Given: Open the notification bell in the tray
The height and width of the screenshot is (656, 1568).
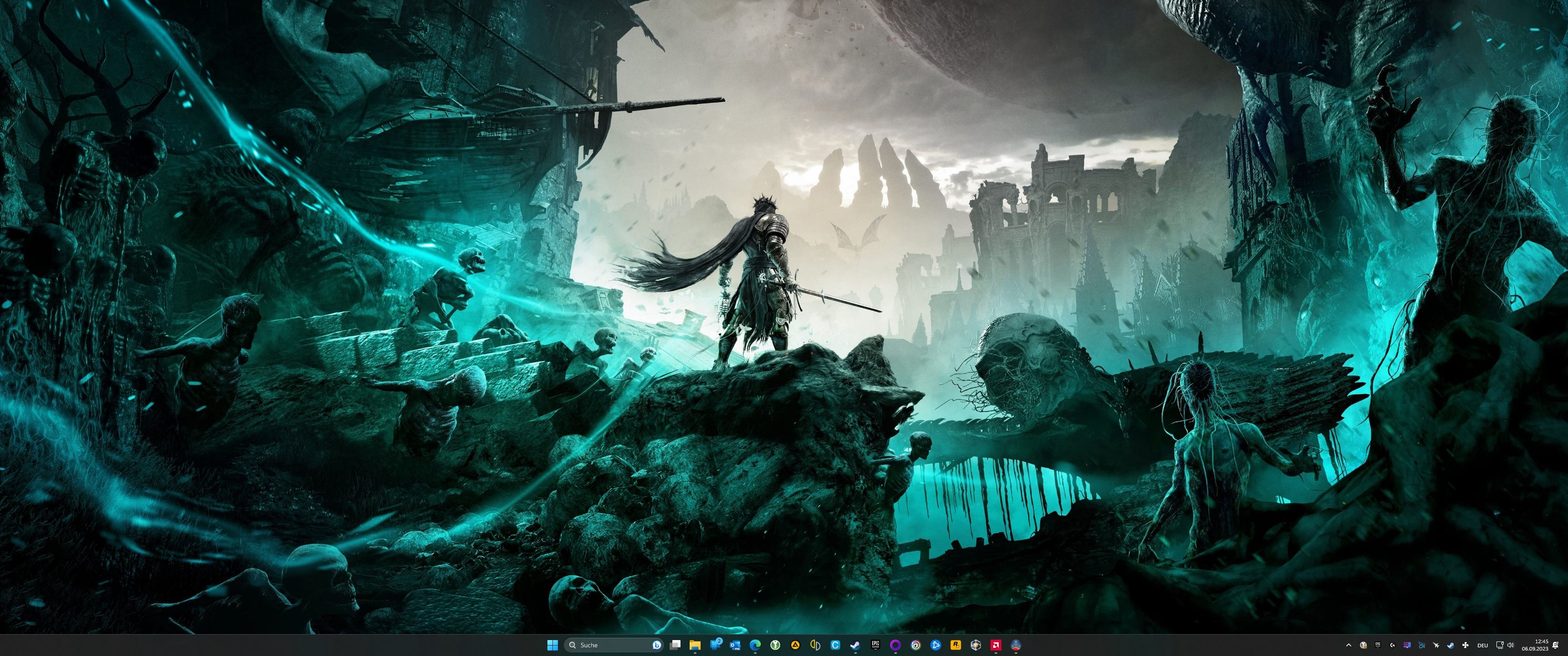Looking at the screenshot, I should (x=1555, y=645).
